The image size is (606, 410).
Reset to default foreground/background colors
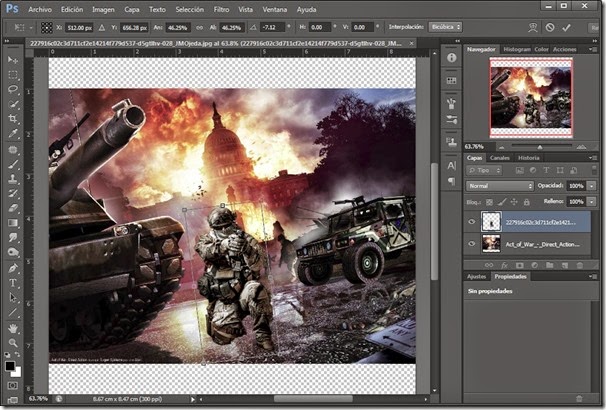(x=7, y=355)
